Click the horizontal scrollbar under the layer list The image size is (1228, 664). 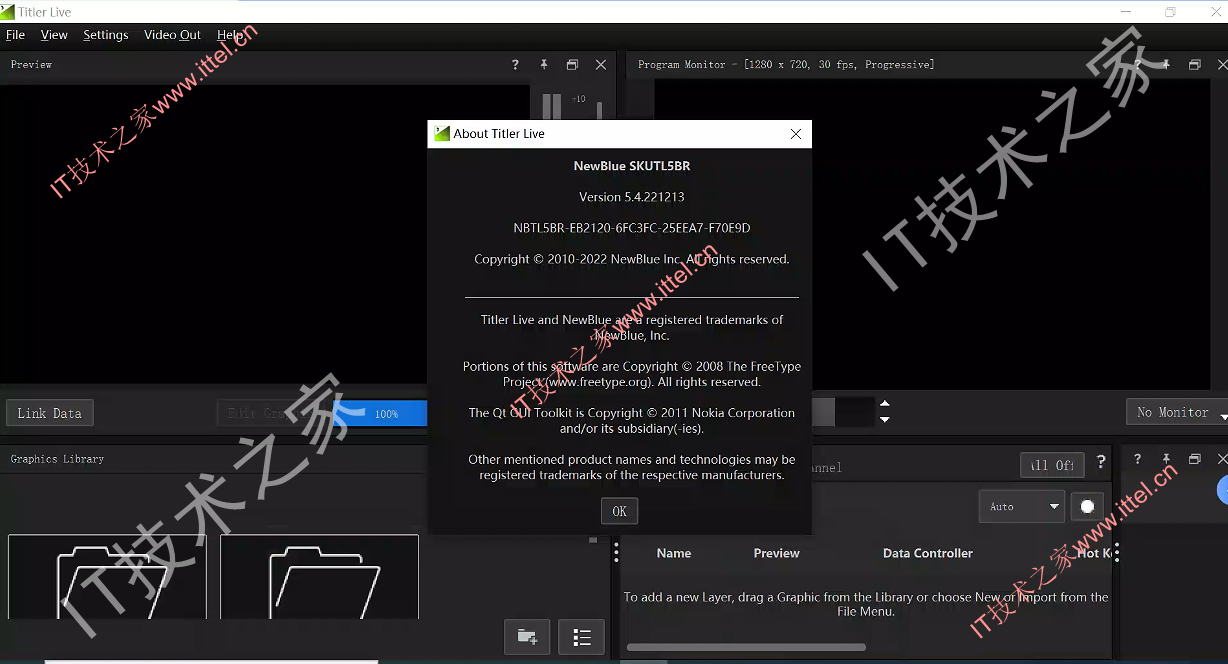click(746, 647)
